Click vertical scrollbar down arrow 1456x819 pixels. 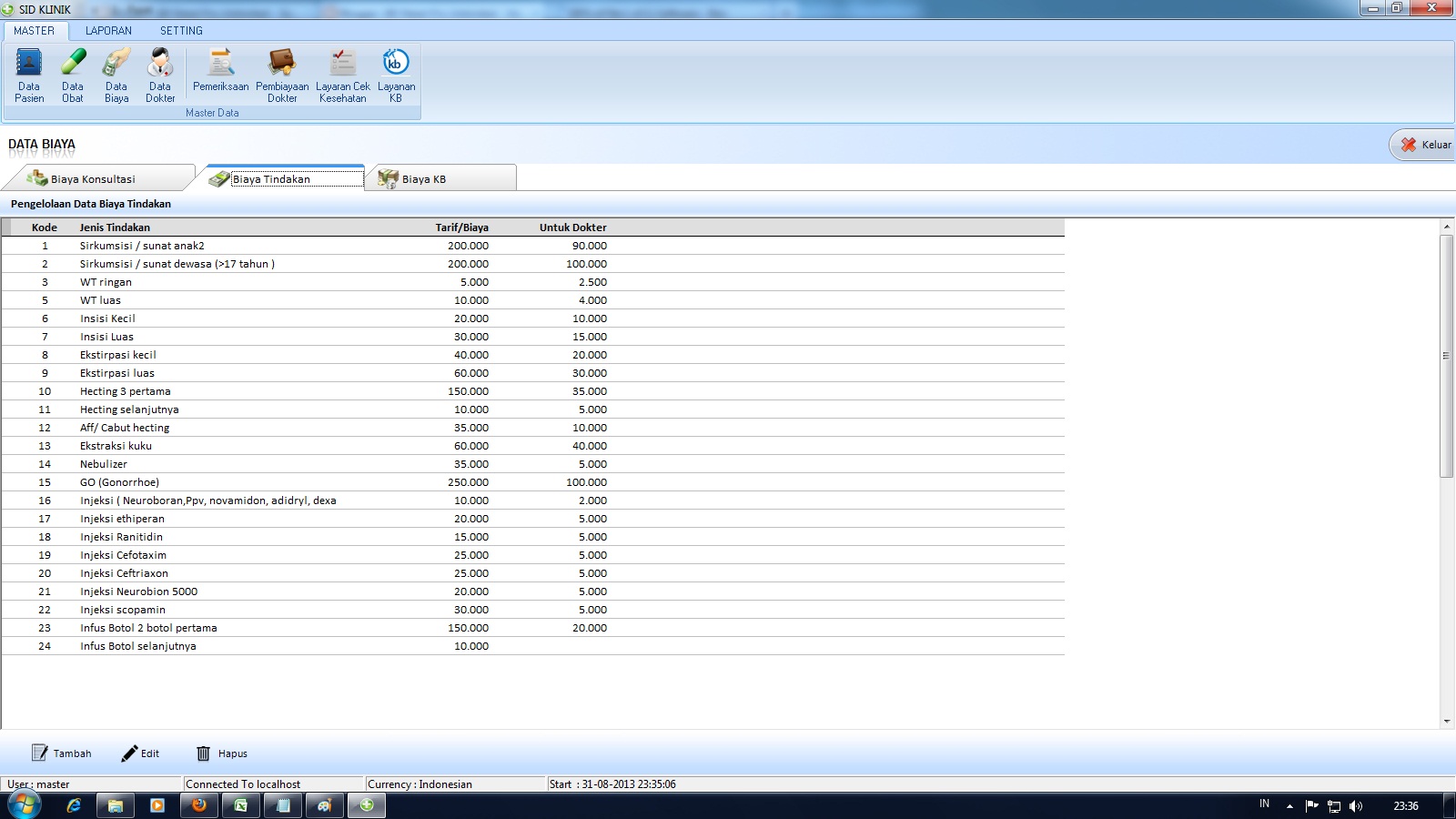point(1447,722)
